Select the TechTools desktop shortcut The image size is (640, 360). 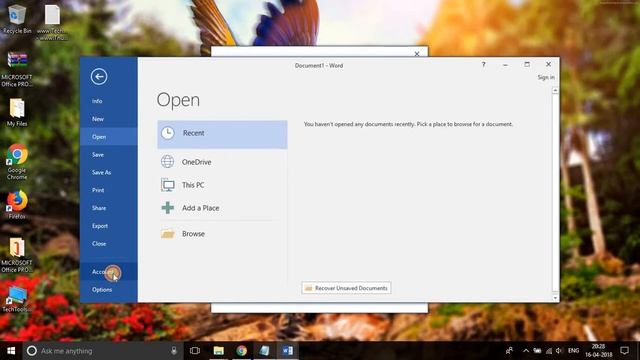pyautogui.click(x=17, y=300)
